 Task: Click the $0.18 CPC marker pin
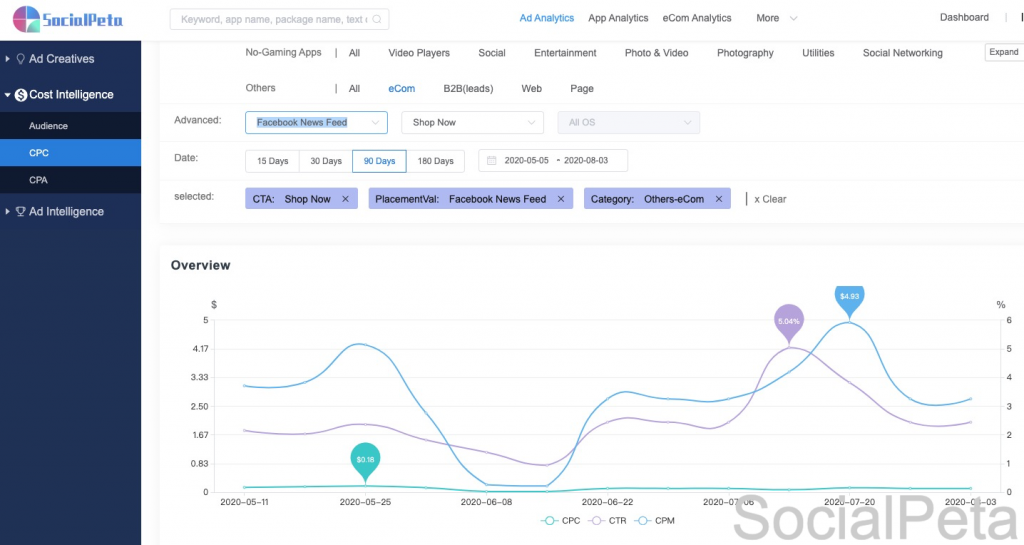tap(365, 461)
